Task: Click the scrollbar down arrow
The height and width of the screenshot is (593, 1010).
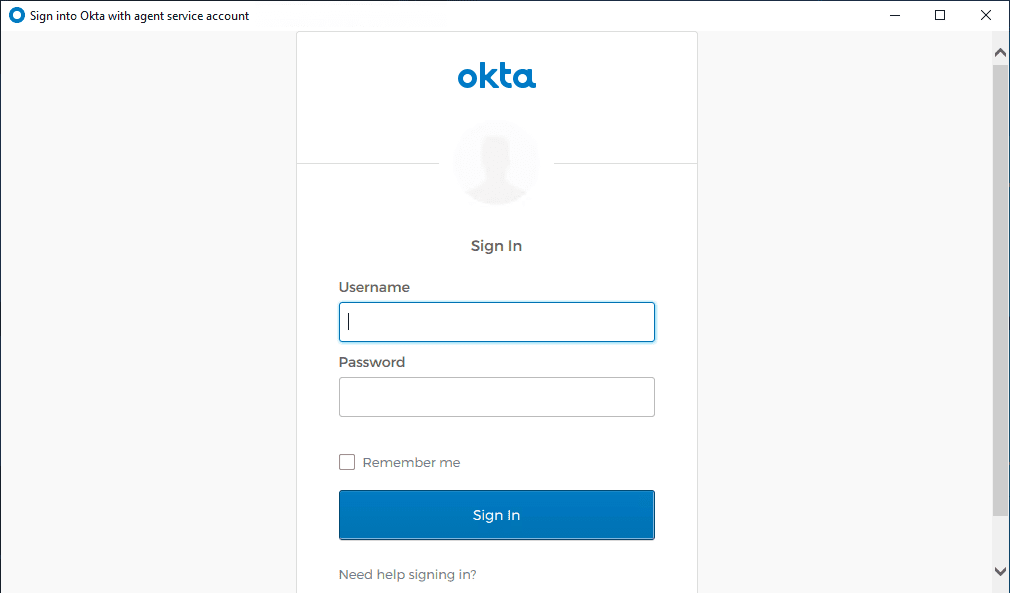Action: pyautogui.click(x=1000, y=571)
